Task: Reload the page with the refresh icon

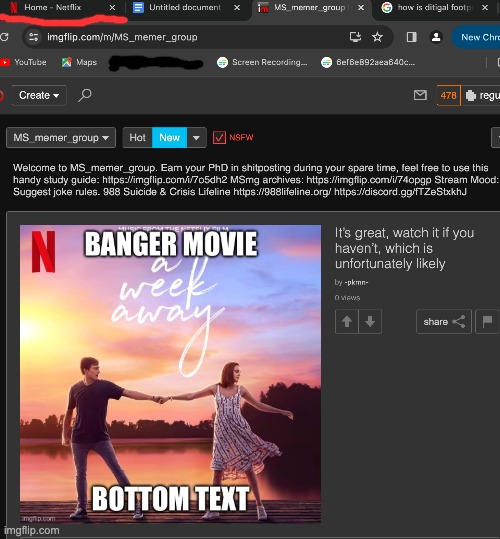Action: coord(4,37)
